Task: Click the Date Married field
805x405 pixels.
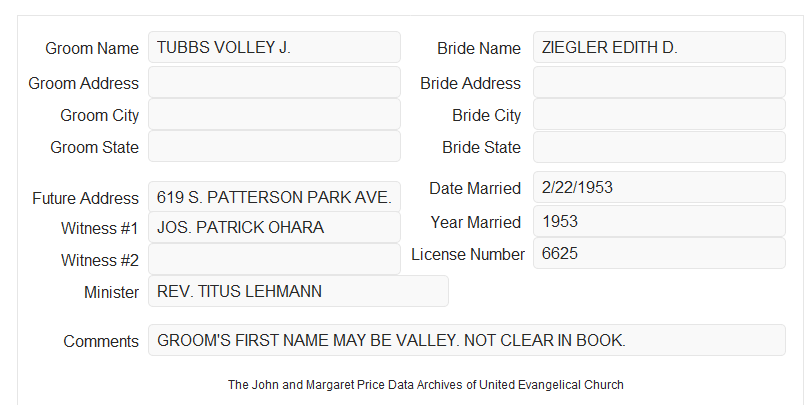Action: coord(659,187)
